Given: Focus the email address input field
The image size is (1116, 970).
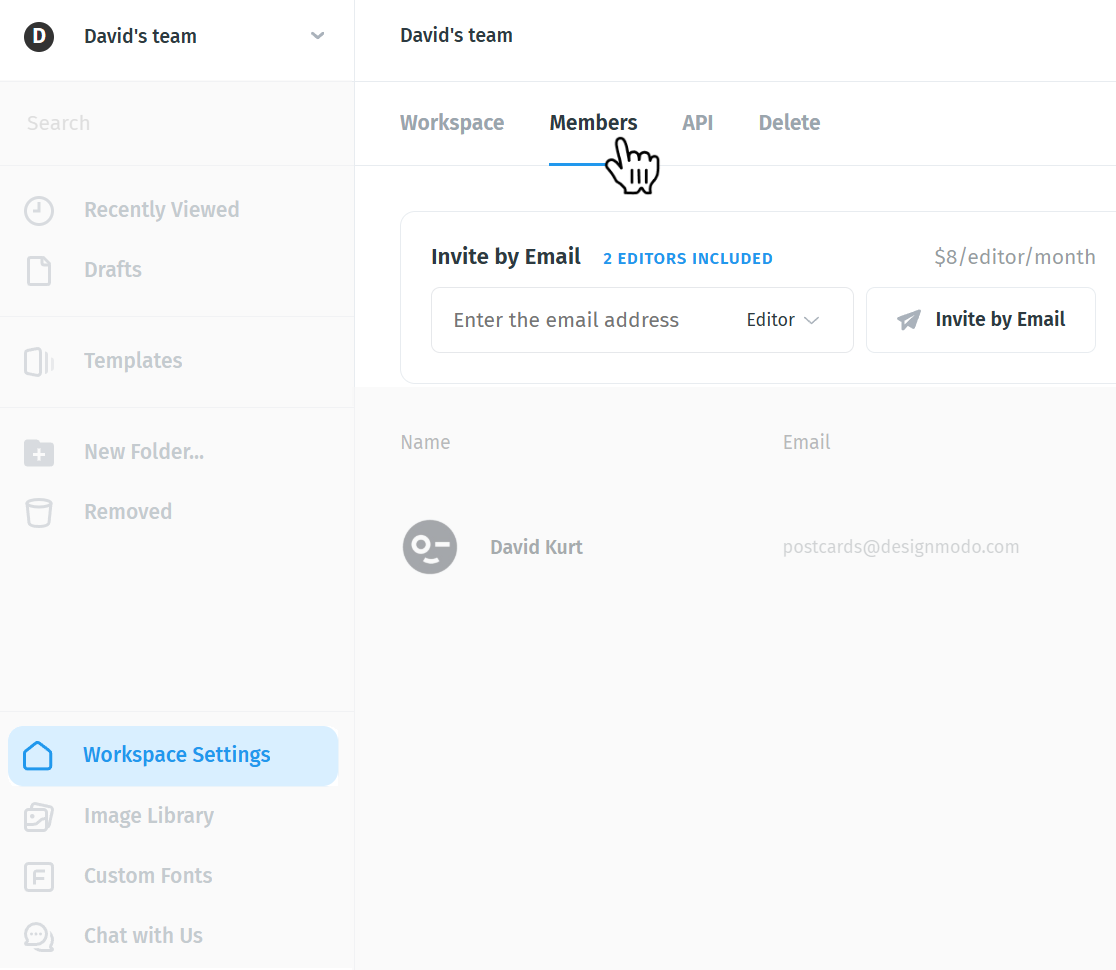Looking at the screenshot, I should (x=584, y=320).
